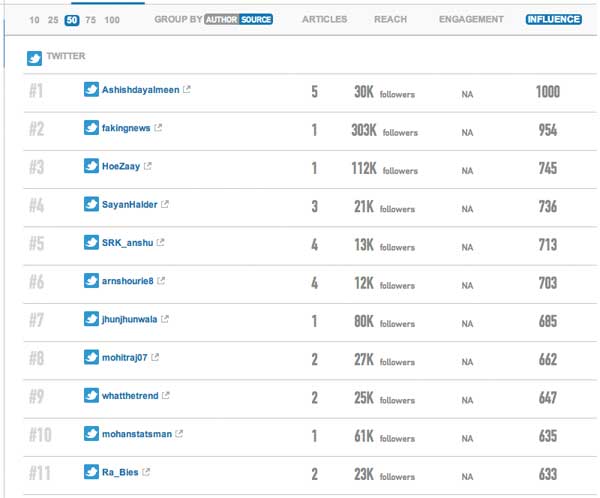Viewport: 600px width, 498px height.
Task: Group results by Source
Action: tap(256, 19)
